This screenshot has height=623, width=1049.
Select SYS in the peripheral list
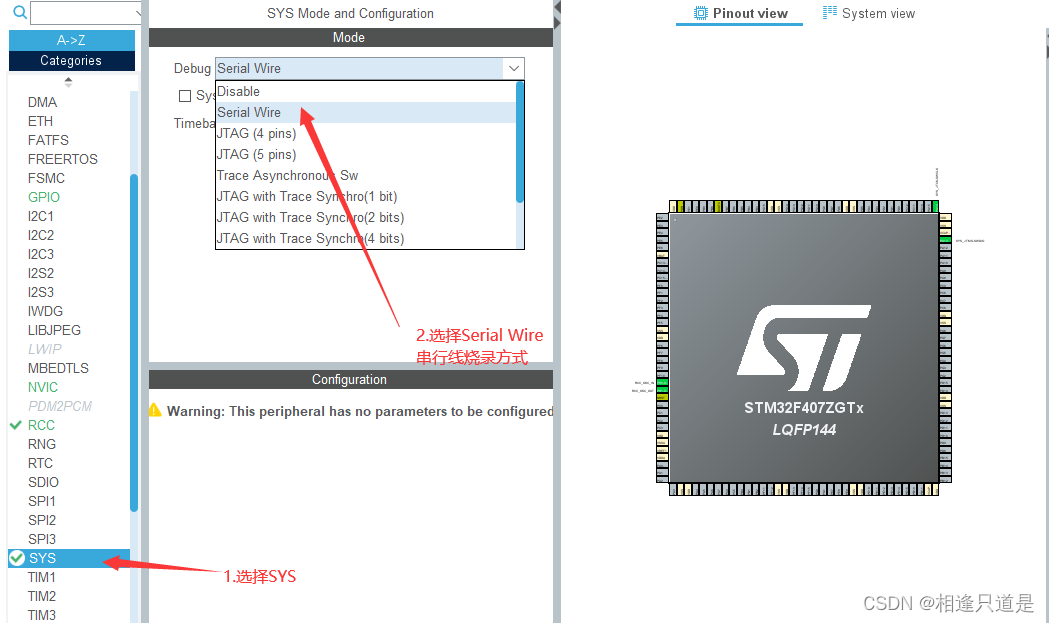point(69,558)
